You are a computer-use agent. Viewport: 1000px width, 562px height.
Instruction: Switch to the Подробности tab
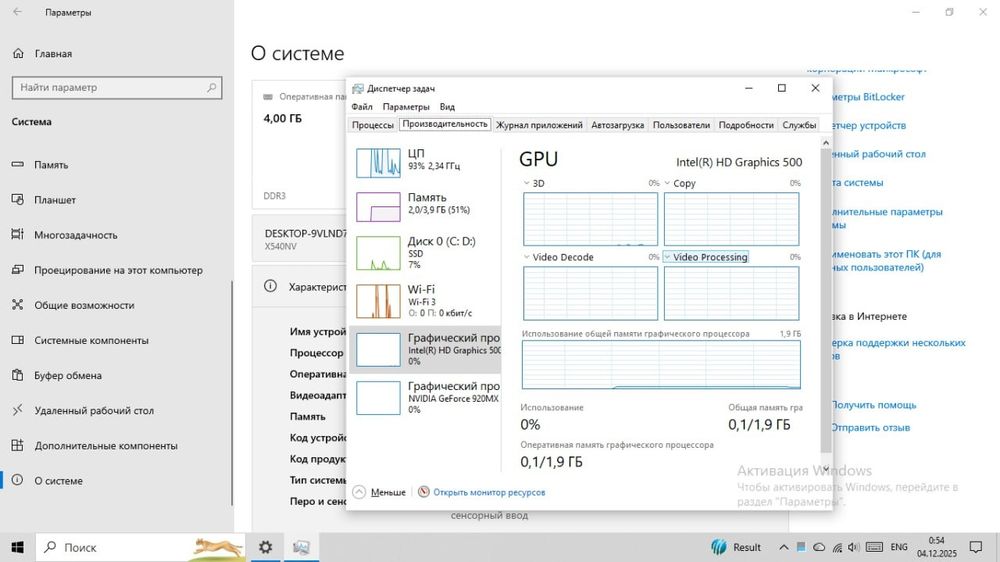(746, 125)
